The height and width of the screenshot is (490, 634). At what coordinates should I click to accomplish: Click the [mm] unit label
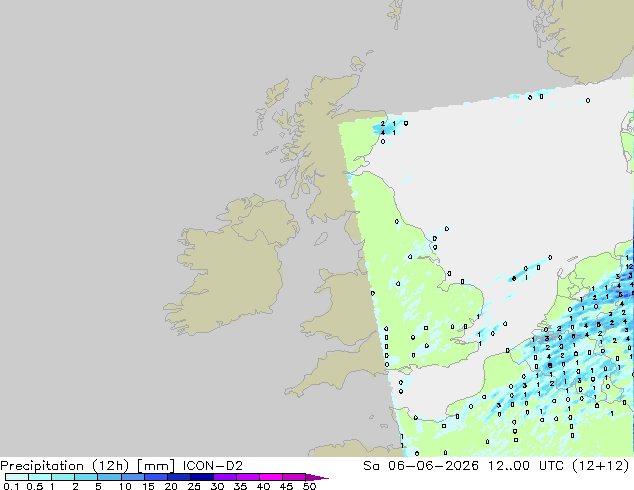tap(156, 466)
